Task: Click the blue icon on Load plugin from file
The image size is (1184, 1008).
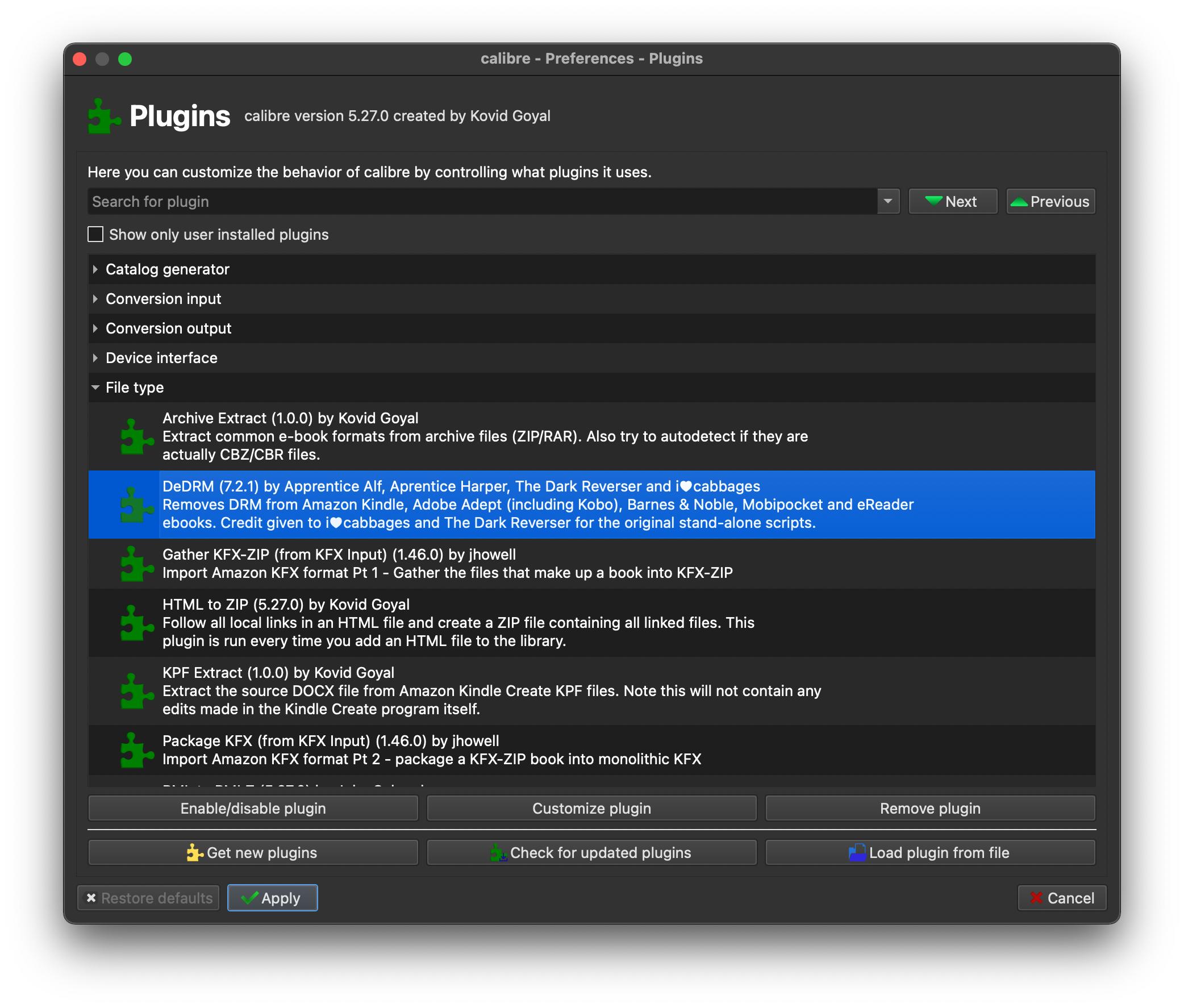Action: [x=857, y=852]
